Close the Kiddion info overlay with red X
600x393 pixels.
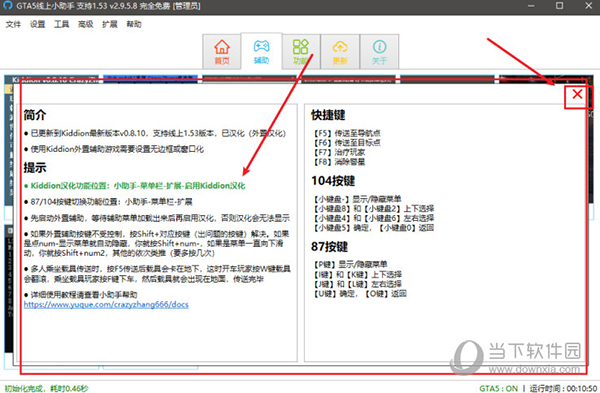(577, 94)
